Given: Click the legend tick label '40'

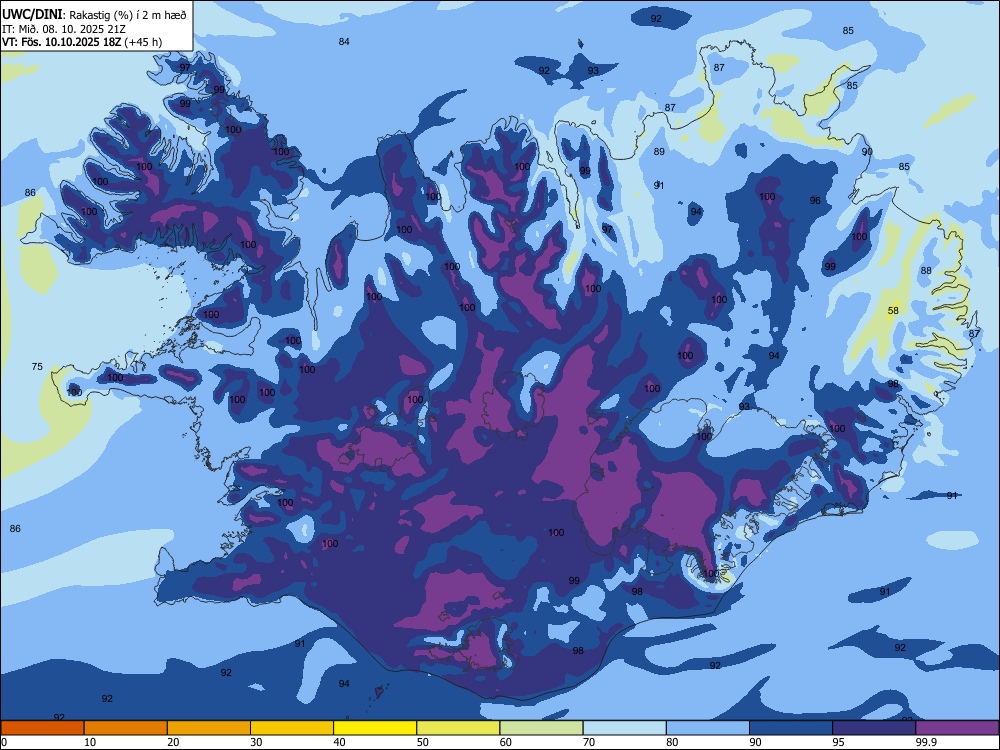Looking at the screenshot, I should click(339, 742).
